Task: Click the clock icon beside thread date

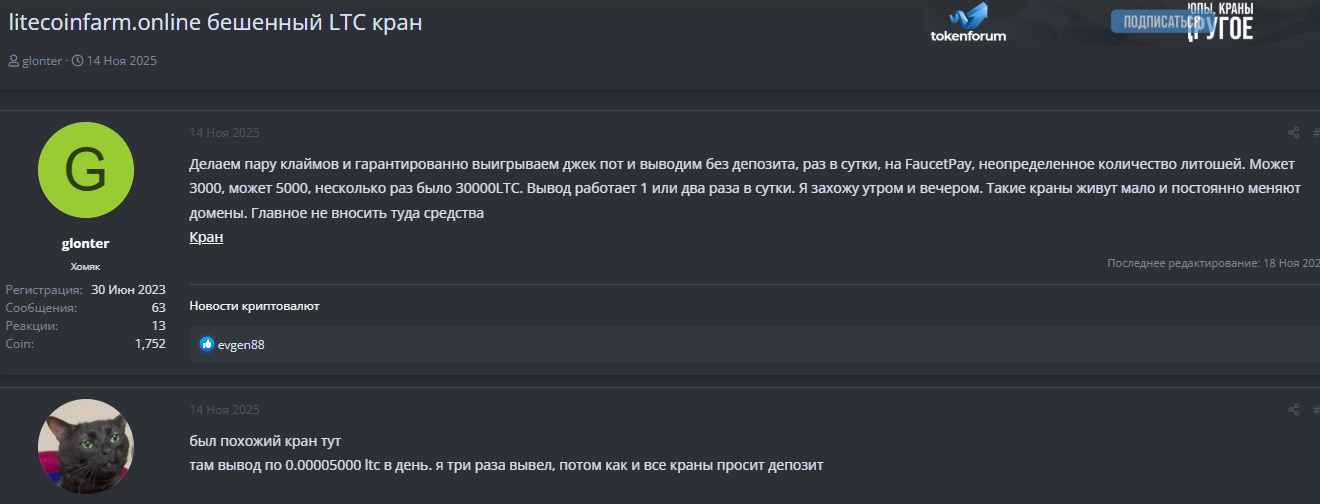Action: point(77,61)
